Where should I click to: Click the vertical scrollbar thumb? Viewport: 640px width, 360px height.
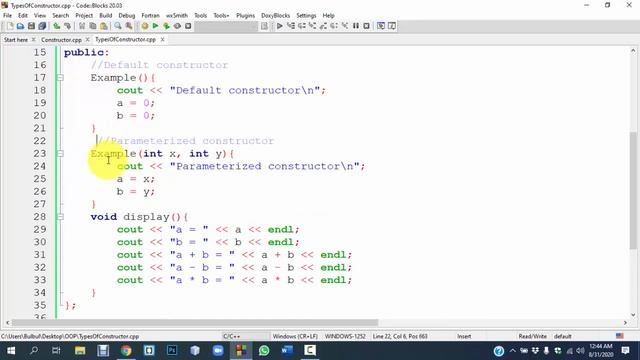[x=633, y=190]
